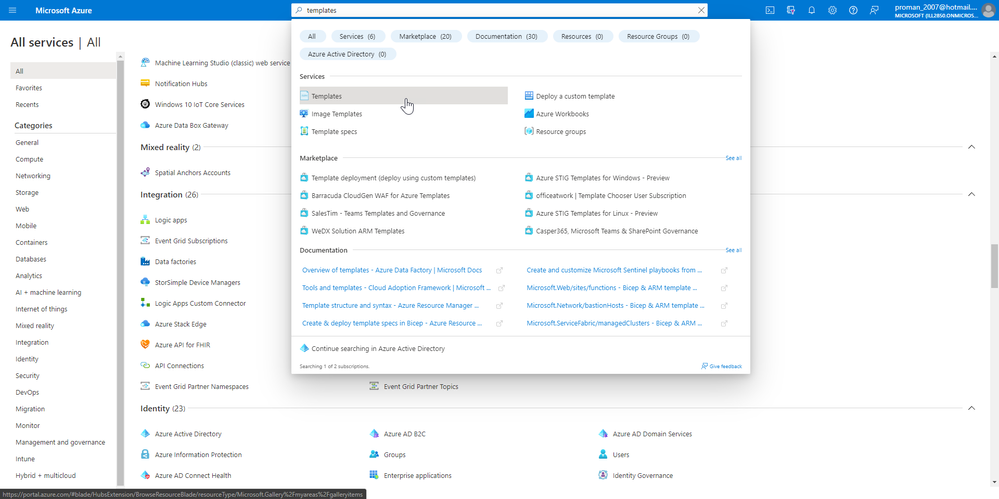The height and width of the screenshot is (499, 999).
Task: Filter results to Azure Active Directory (0)
Action: [347, 54]
